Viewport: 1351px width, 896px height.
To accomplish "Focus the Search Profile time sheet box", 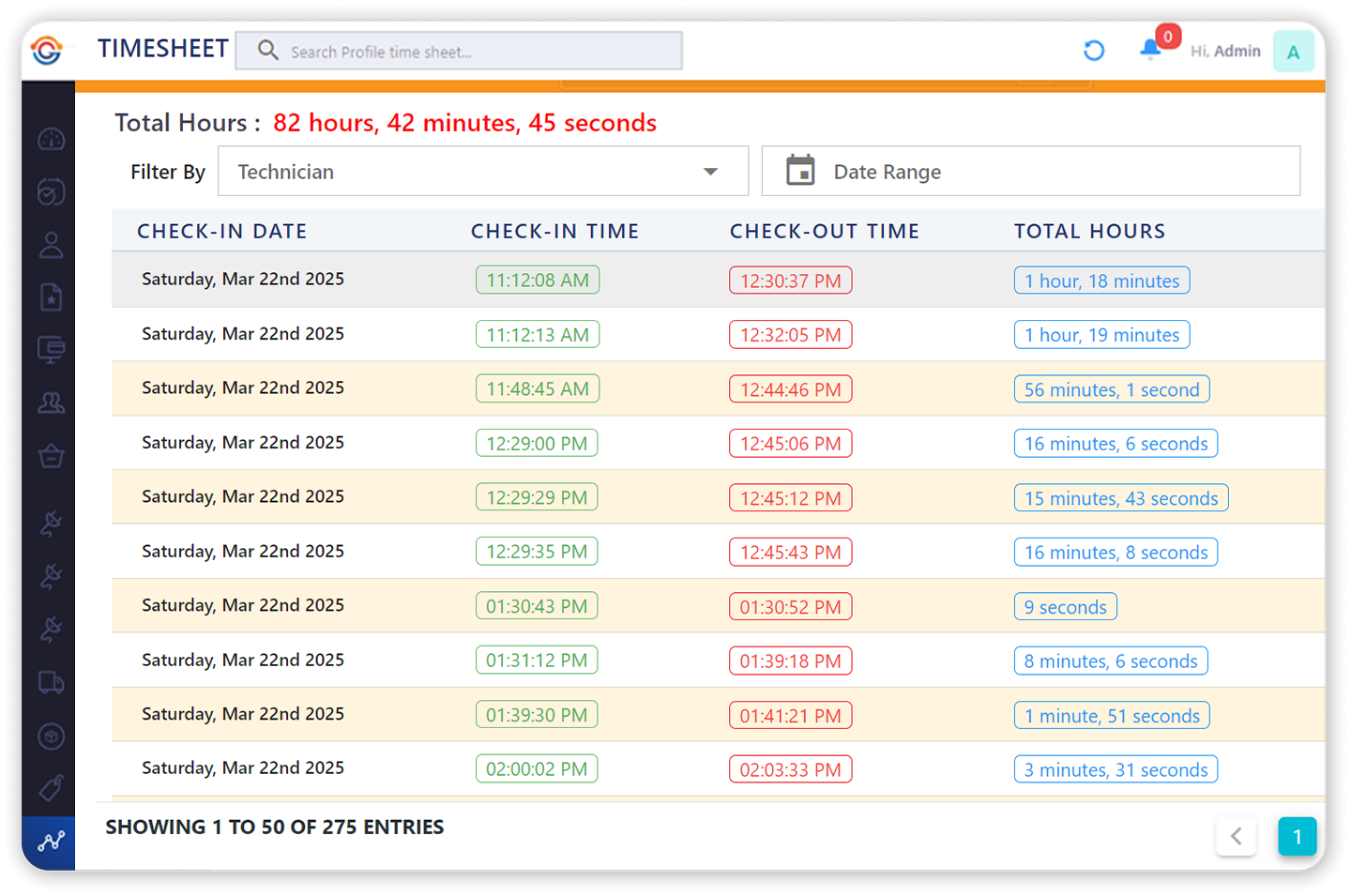I will coord(459,51).
